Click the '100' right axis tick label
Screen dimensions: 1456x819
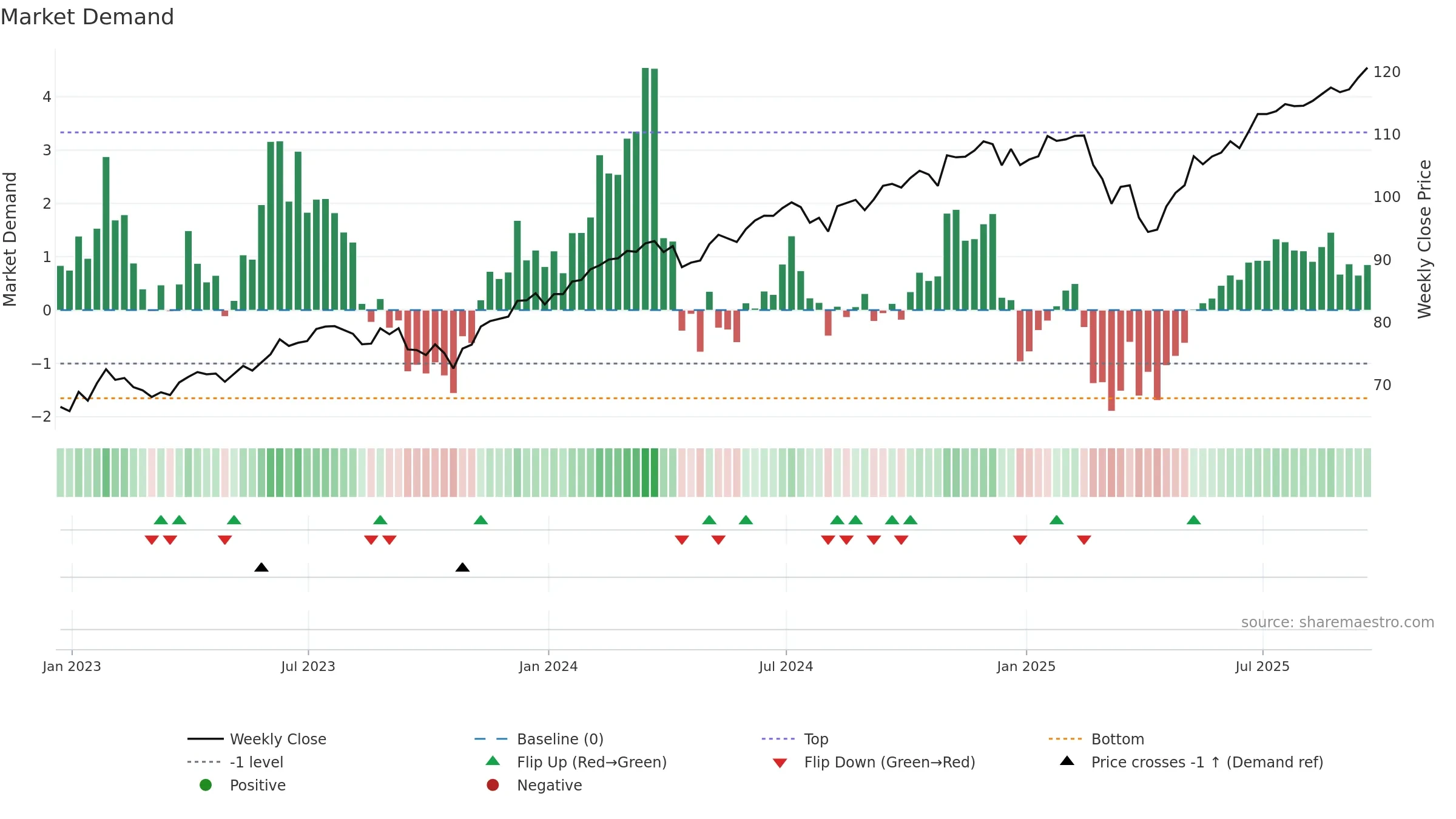pyautogui.click(x=1387, y=197)
